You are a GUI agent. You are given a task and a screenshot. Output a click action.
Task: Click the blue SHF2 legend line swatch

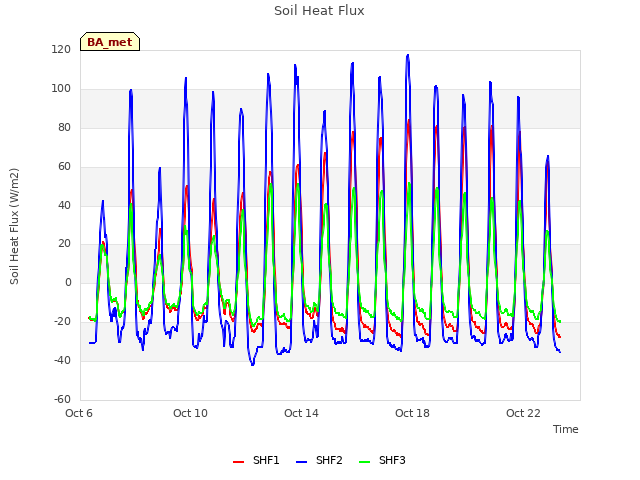[301, 462]
